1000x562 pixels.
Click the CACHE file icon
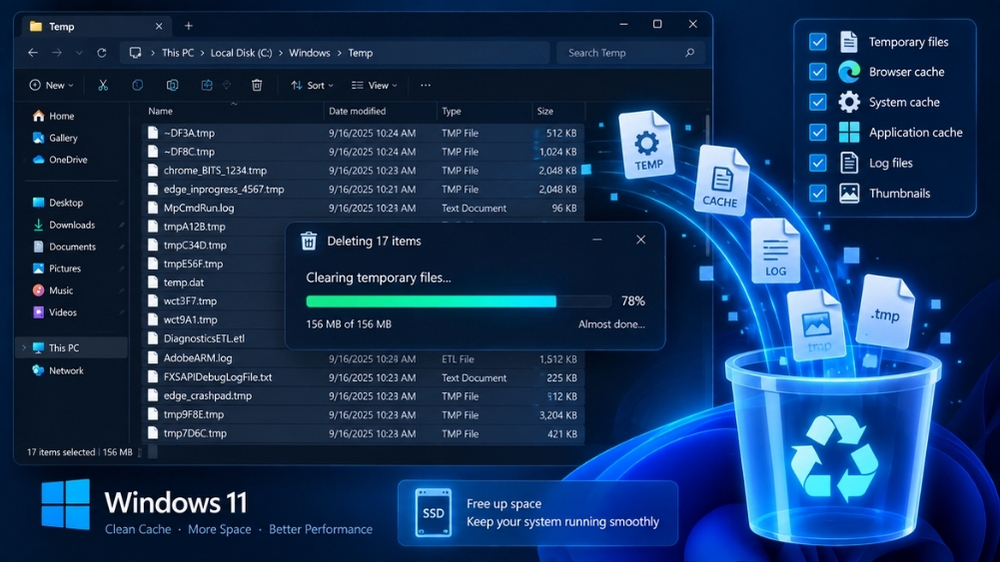pyautogui.click(x=721, y=181)
